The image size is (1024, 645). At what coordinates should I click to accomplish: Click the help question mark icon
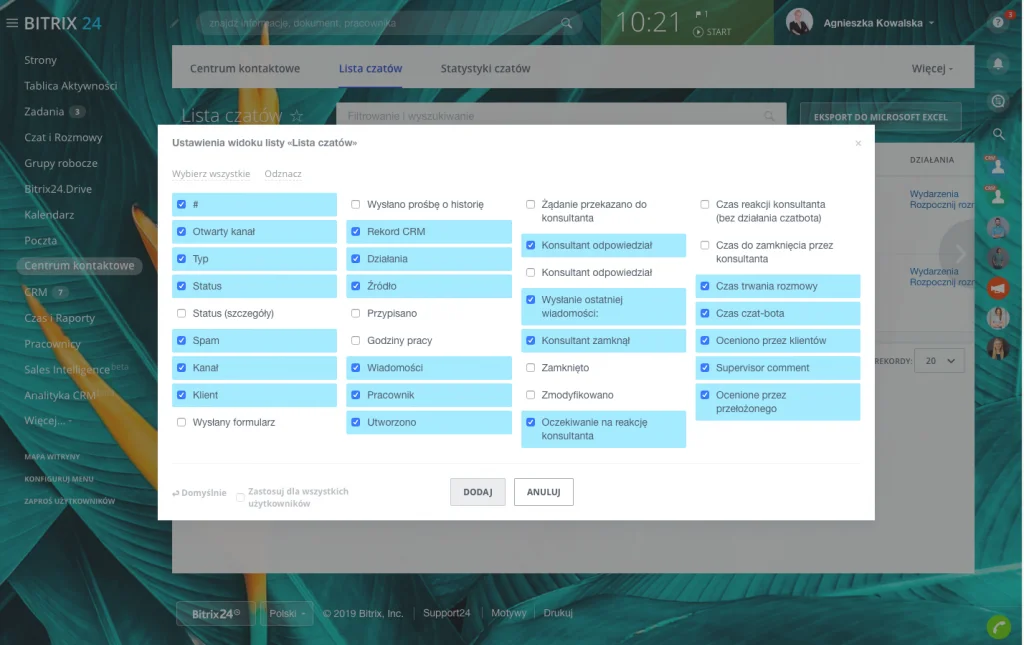point(997,23)
